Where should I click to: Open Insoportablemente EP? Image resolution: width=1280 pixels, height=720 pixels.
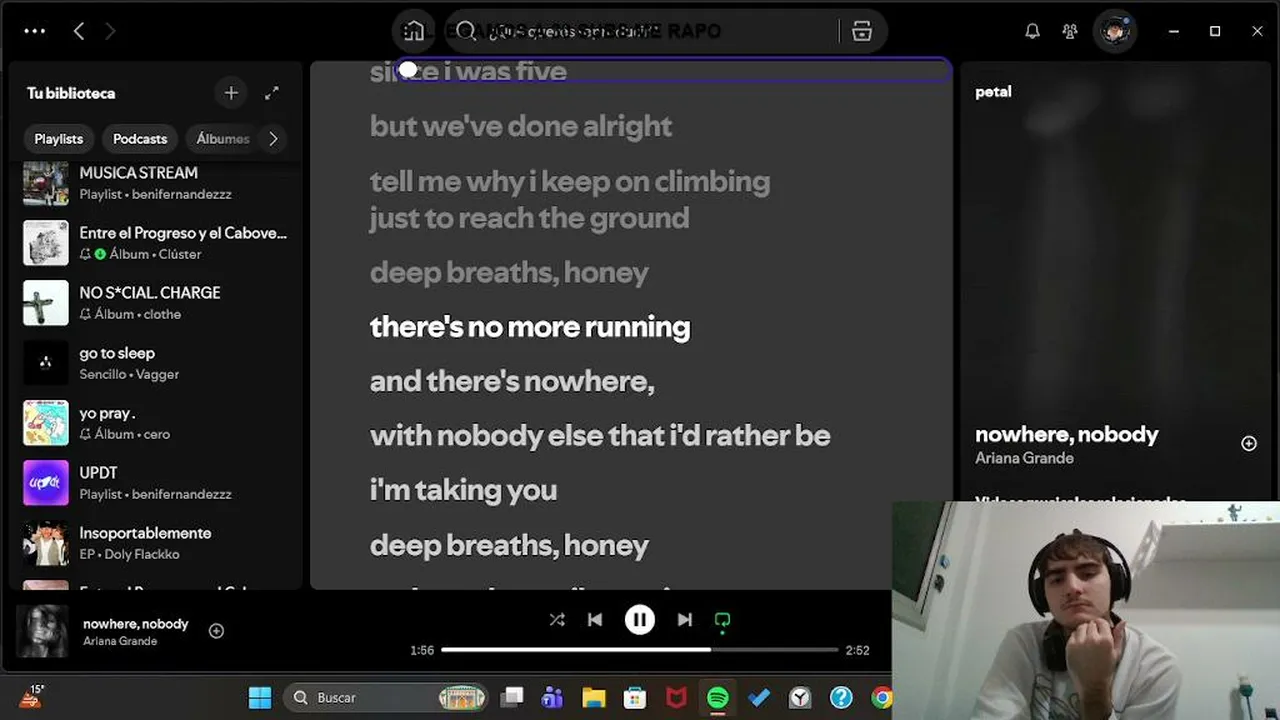(x=155, y=543)
